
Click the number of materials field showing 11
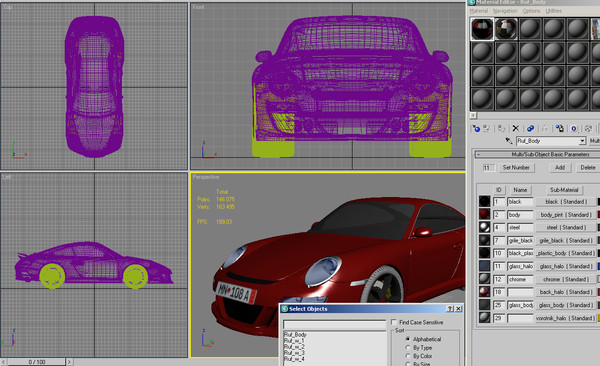pos(489,168)
